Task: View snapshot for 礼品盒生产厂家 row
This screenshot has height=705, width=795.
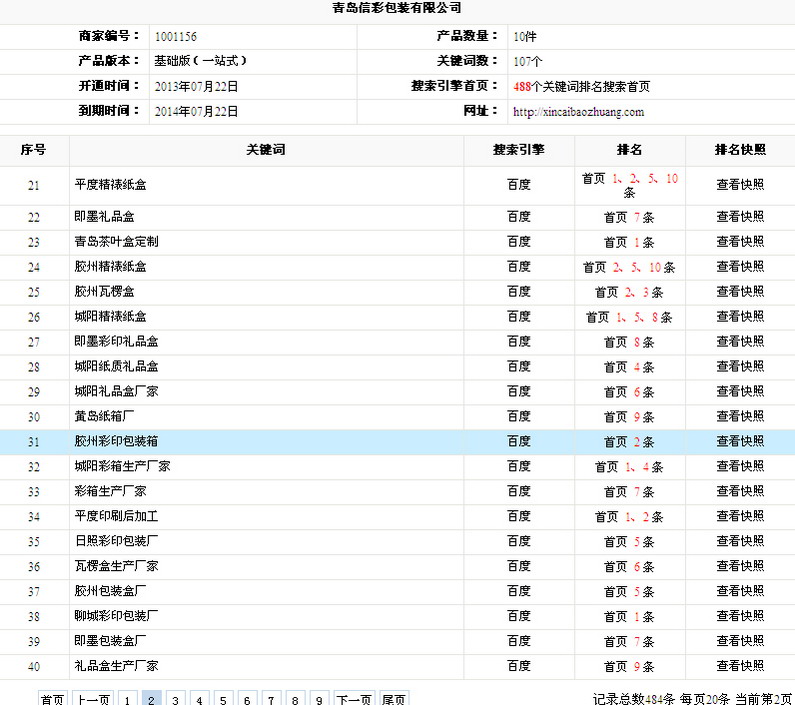Action: (x=740, y=667)
